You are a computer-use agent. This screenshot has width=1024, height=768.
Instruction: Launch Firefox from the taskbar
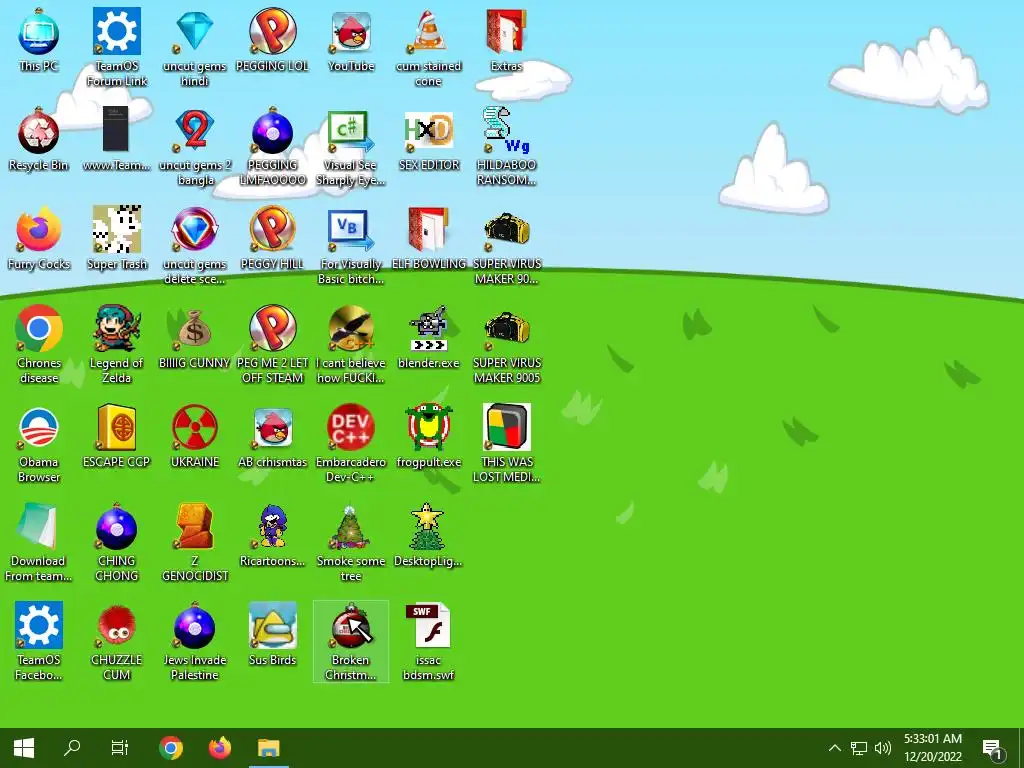tap(219, 748)
